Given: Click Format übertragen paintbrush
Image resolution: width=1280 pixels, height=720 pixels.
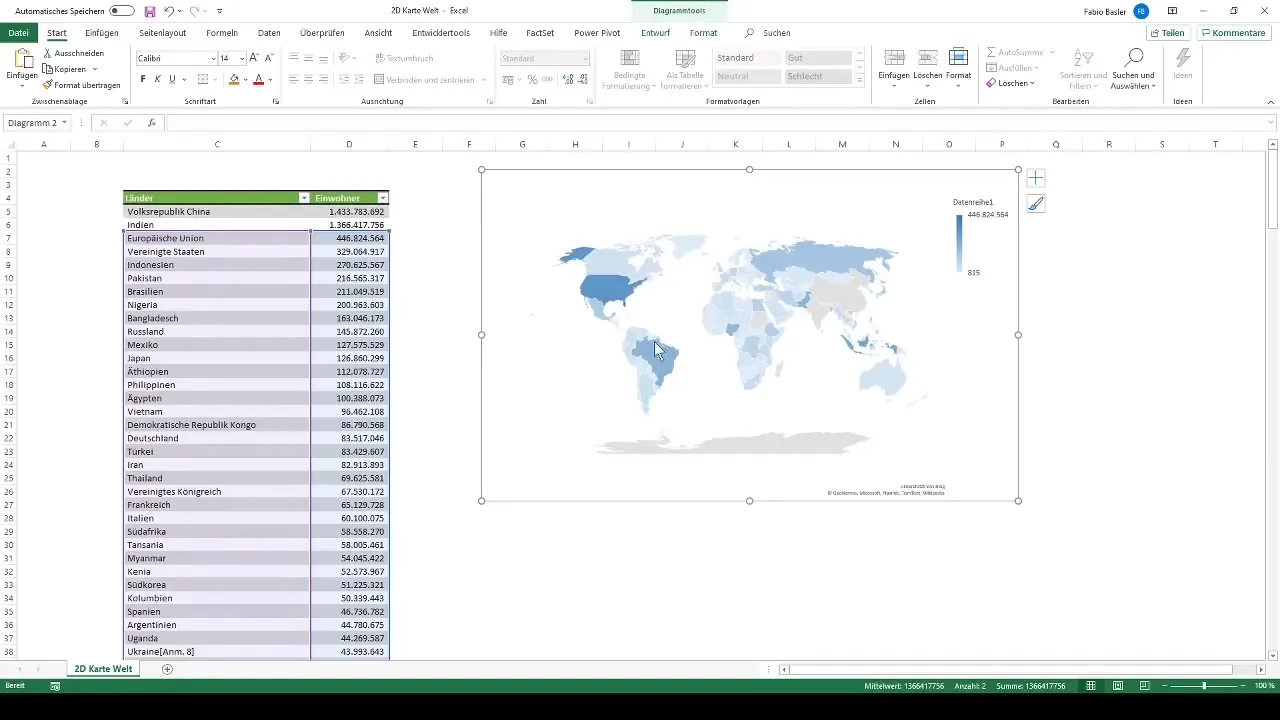Looking at the screenshot, I should pos(48,85).
